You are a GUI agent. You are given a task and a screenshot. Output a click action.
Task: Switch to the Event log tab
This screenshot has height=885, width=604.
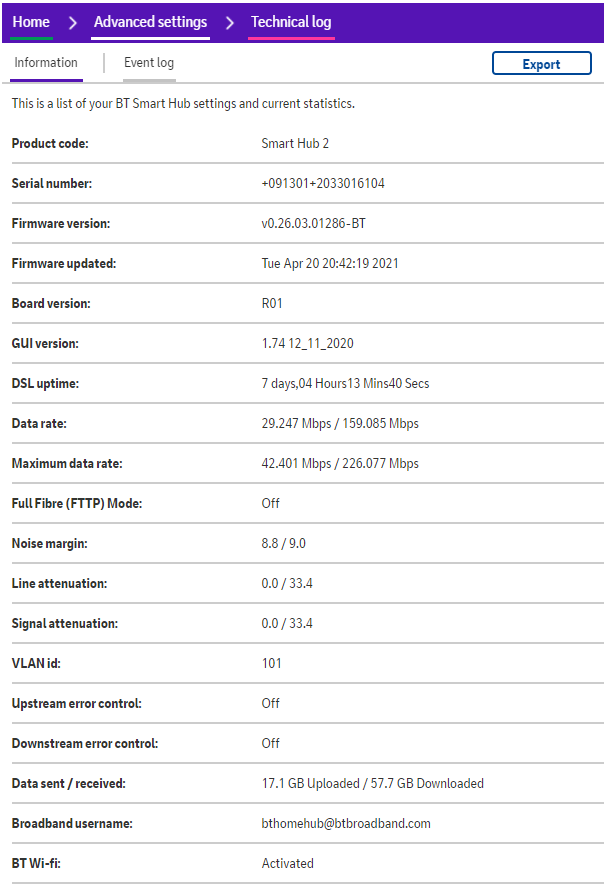149,63
